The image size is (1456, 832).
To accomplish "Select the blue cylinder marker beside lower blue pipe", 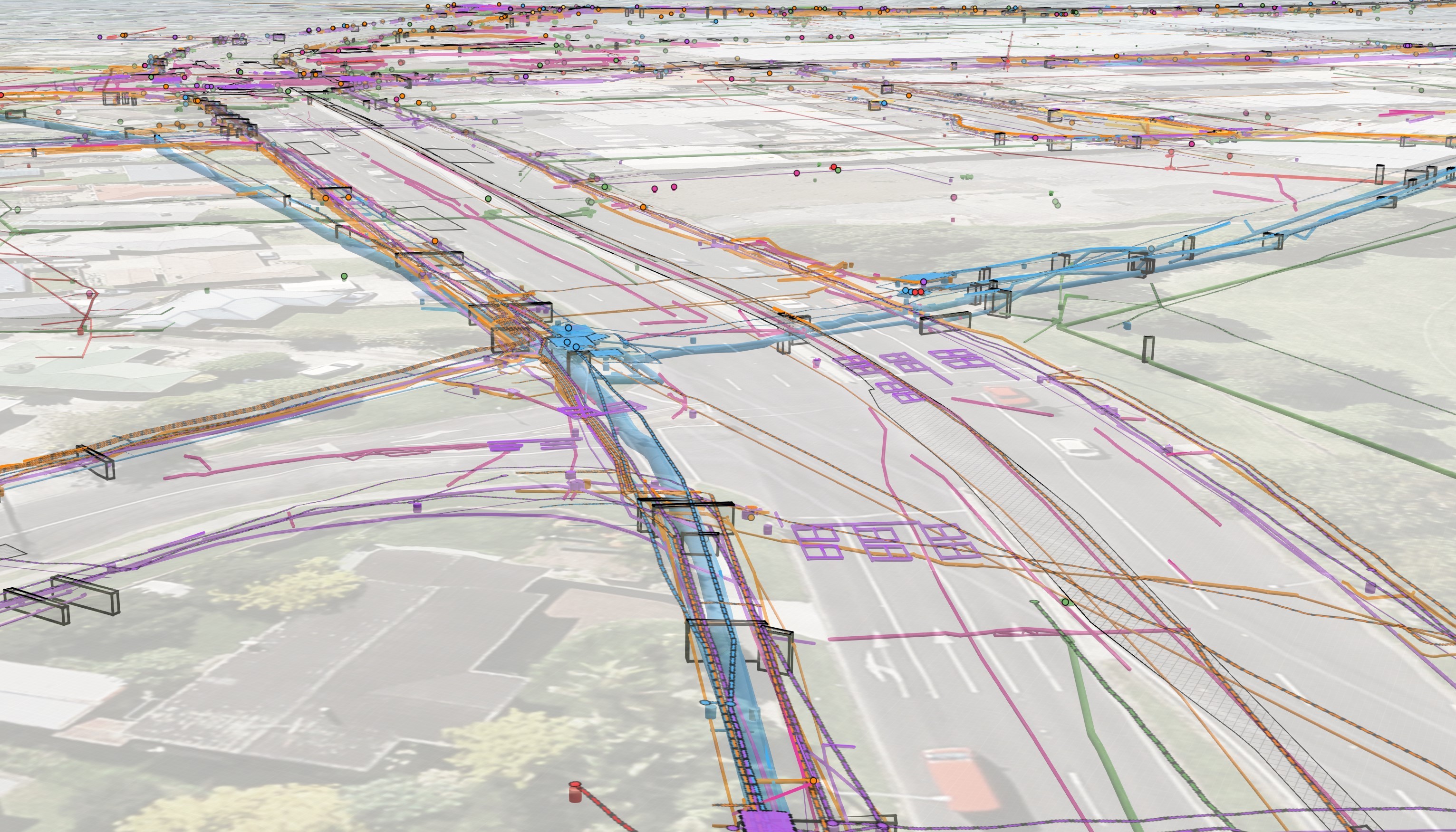I will [x=710, y=711].
